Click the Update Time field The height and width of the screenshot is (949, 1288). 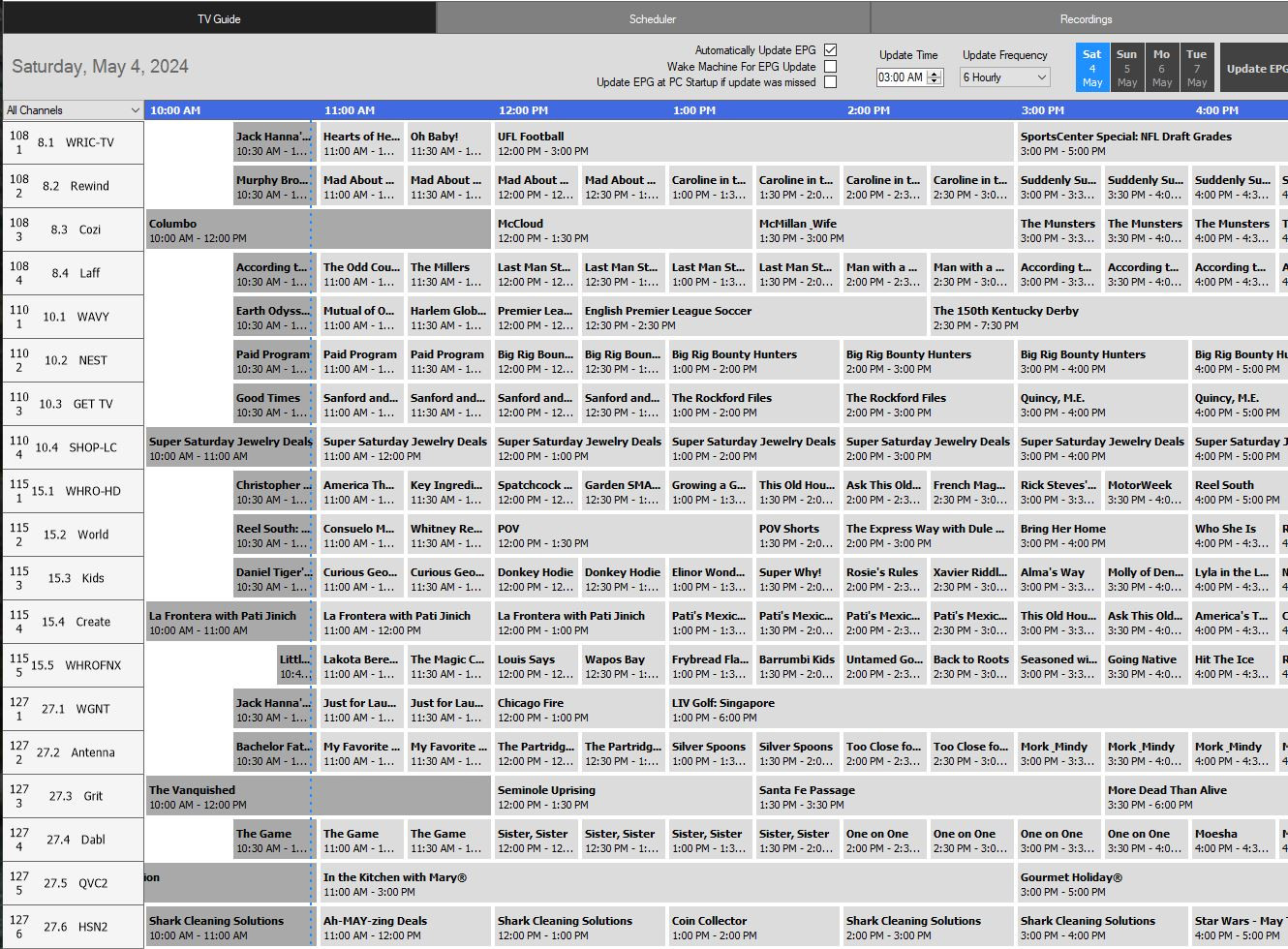click(x=902, y=77)
